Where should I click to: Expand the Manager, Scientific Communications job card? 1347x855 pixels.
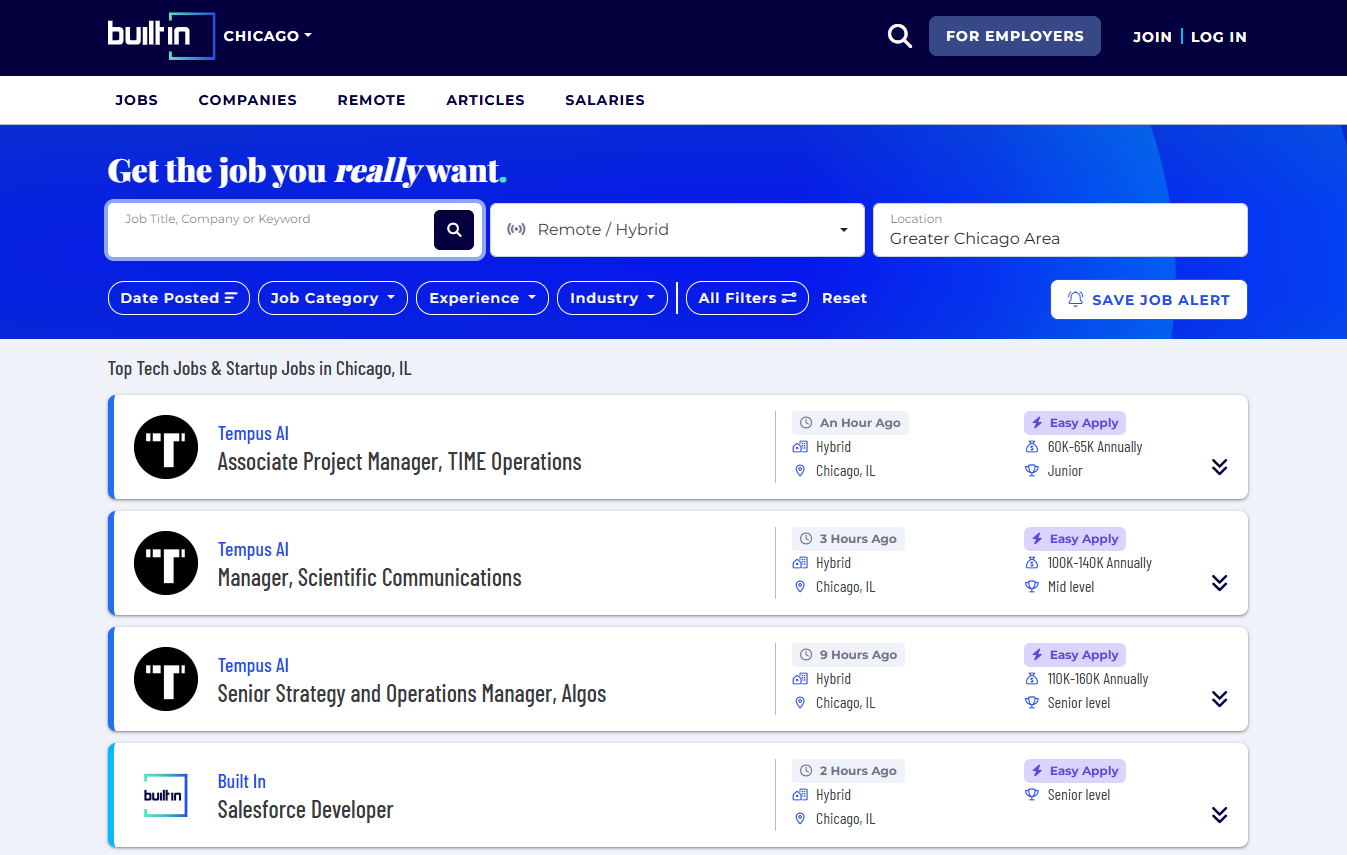(1219, 583)
